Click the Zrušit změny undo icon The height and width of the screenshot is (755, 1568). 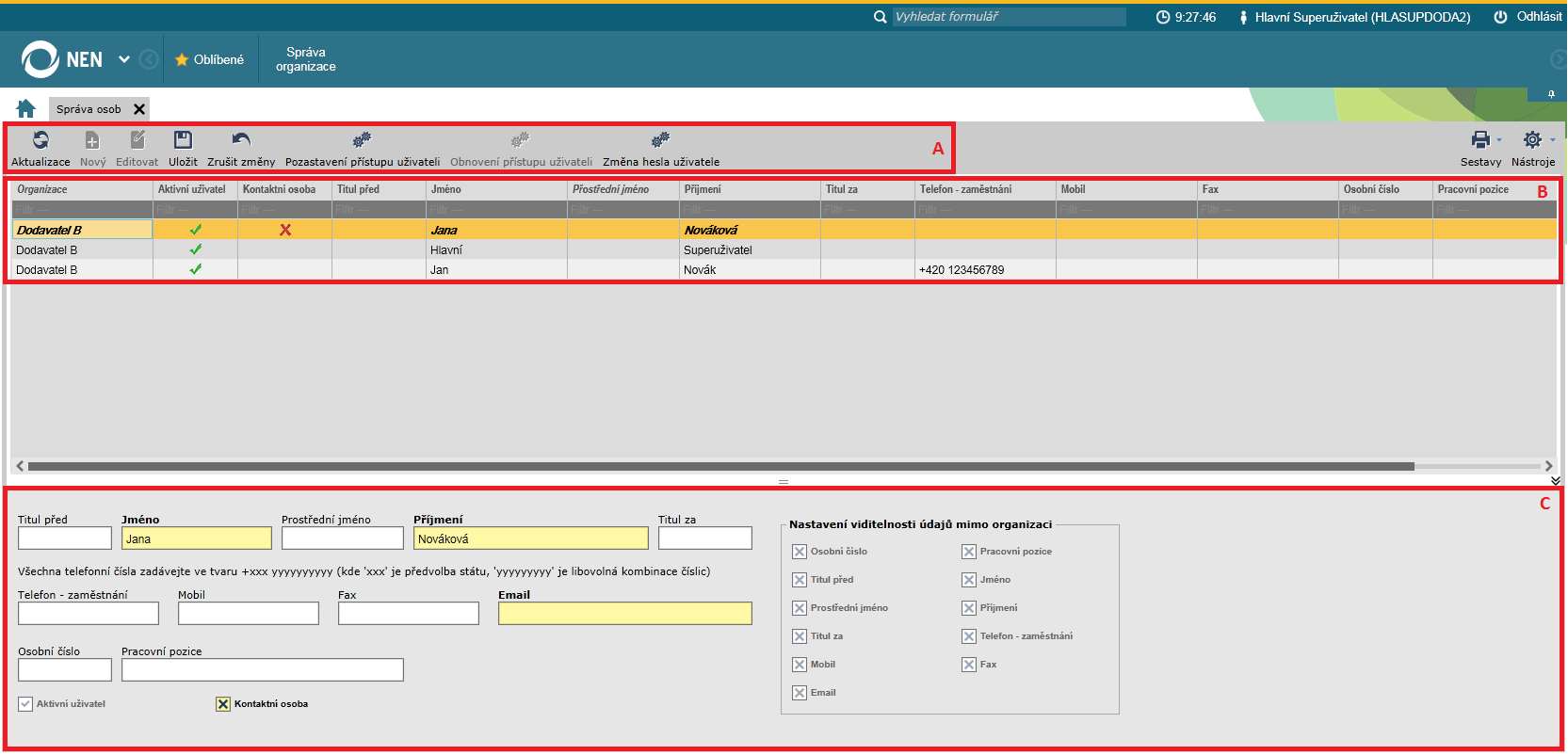pos(241,140)
